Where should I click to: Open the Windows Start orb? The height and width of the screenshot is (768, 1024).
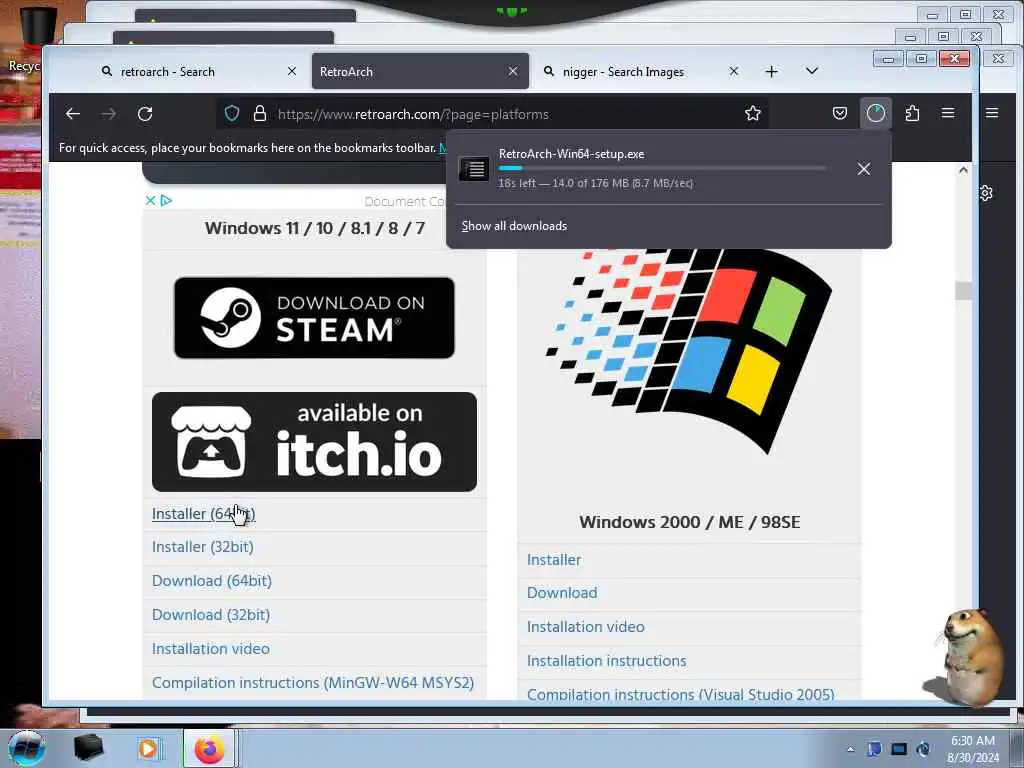pyautogui.click(x=26, y=748)
